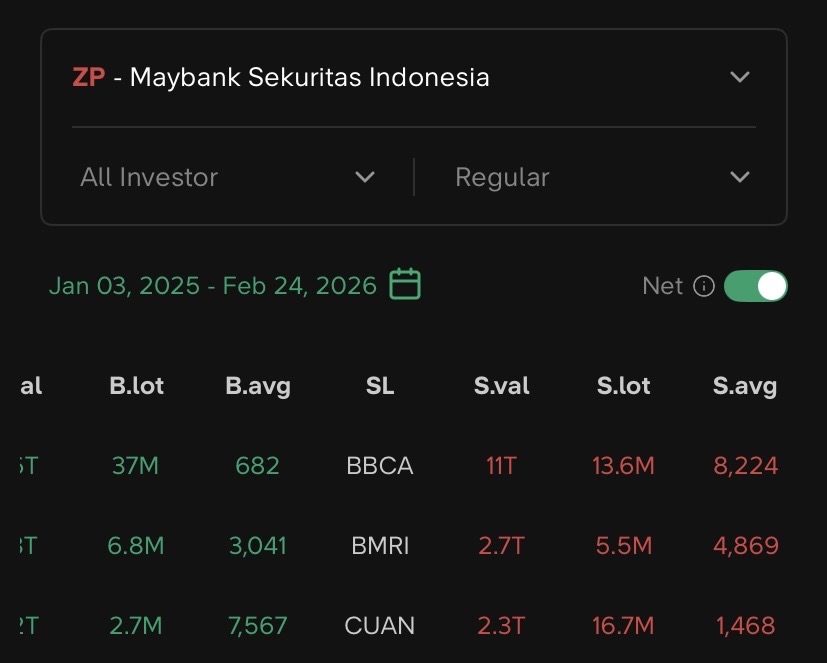
Task: Open the Regular market type dropdown
Action: [x=602, y=177]
